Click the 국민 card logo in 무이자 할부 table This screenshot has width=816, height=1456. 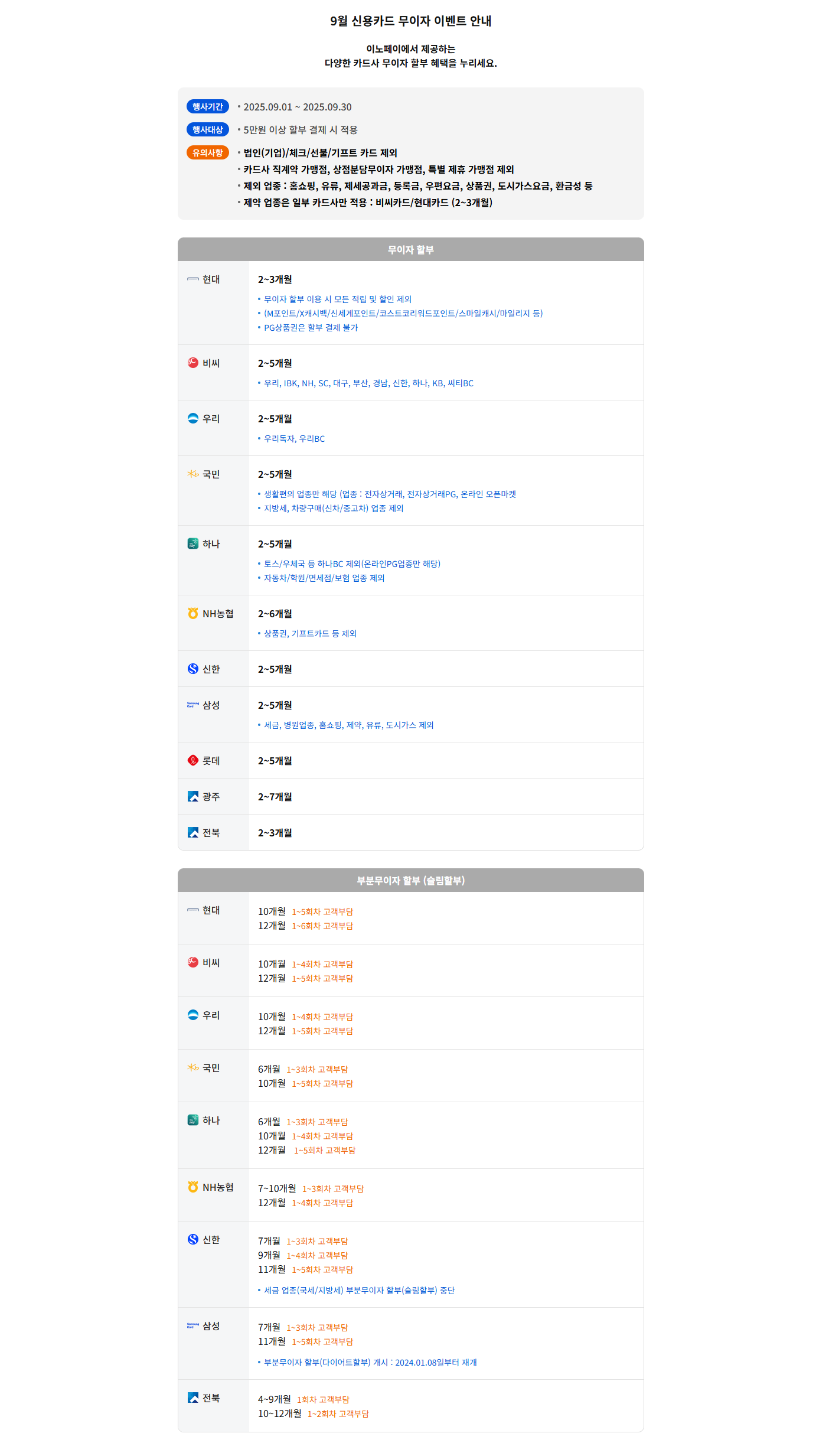[193, 474]
